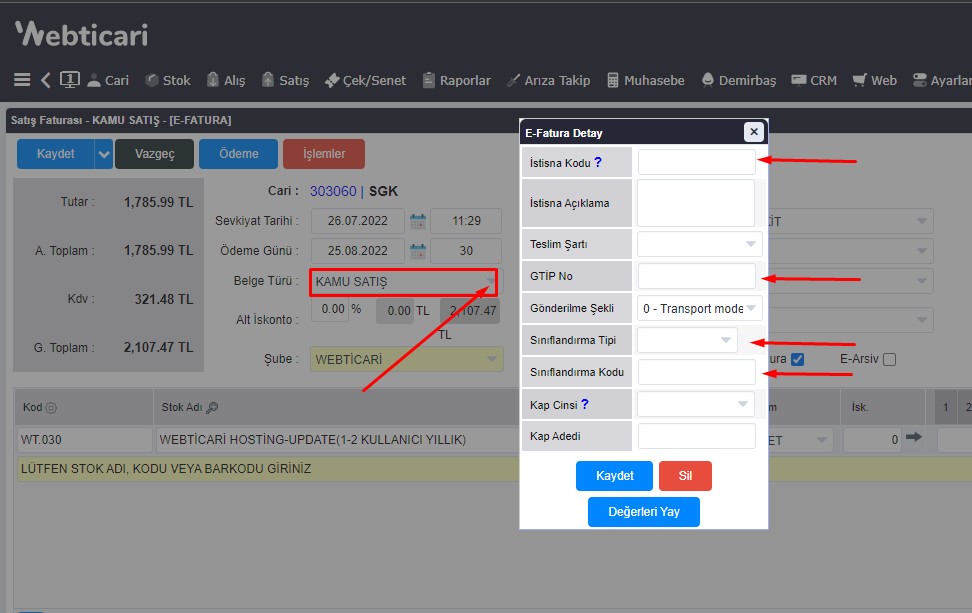Open the Muhasebe menu
The height and width of the screenshot is (613, 972).
tap(645, 80)
